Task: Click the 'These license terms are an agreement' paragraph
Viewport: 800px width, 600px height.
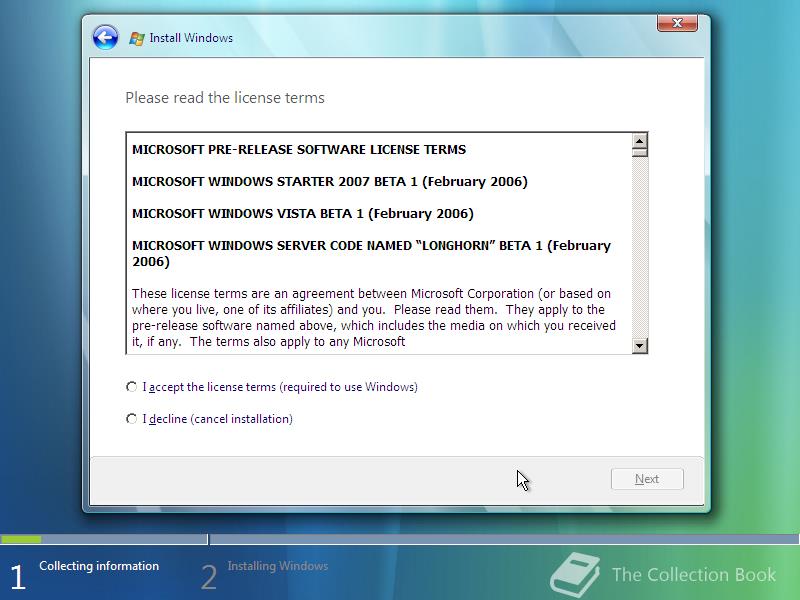Action: click(374, 317)
